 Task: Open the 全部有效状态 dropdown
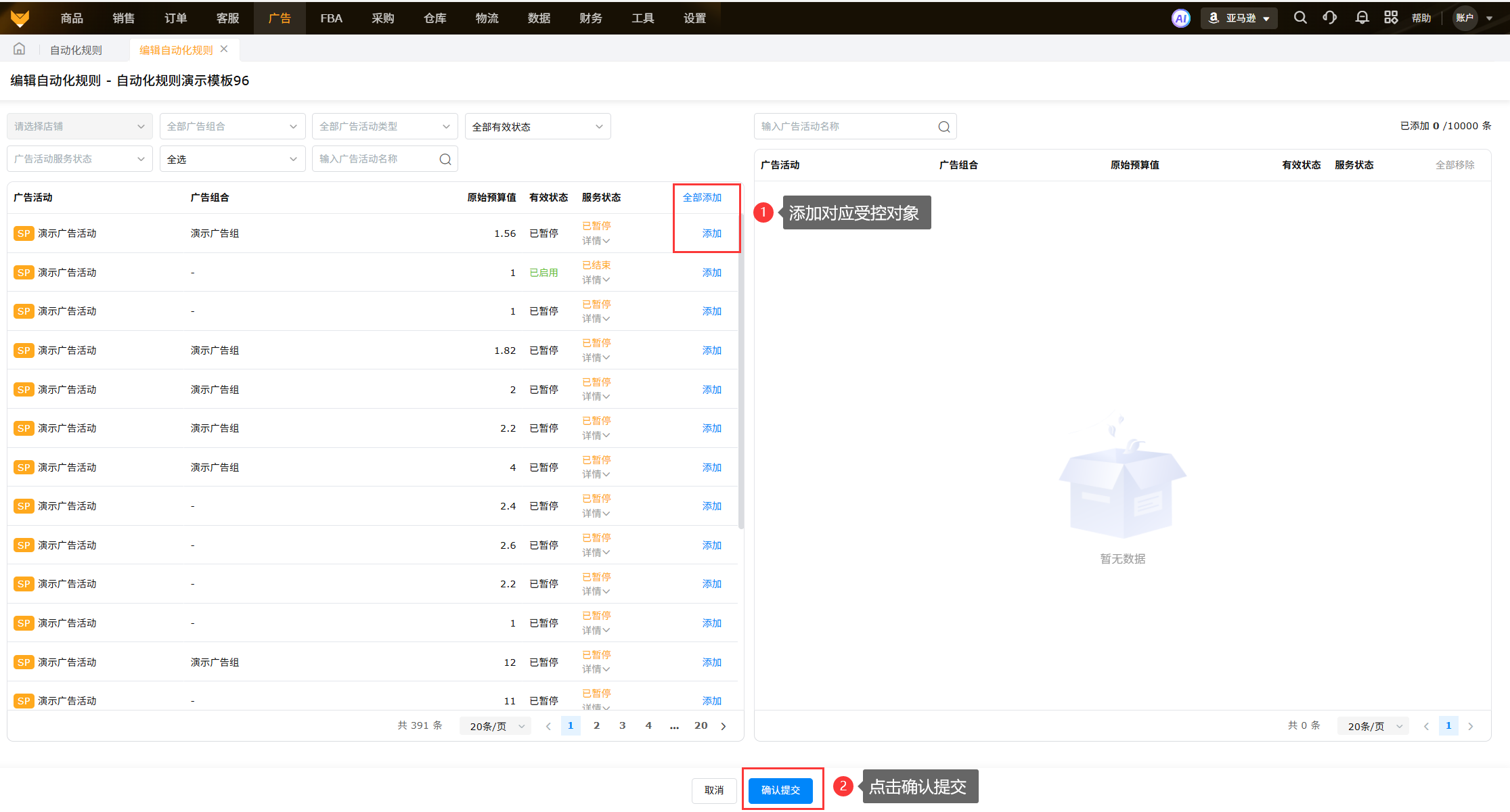(x=537, y=127)
